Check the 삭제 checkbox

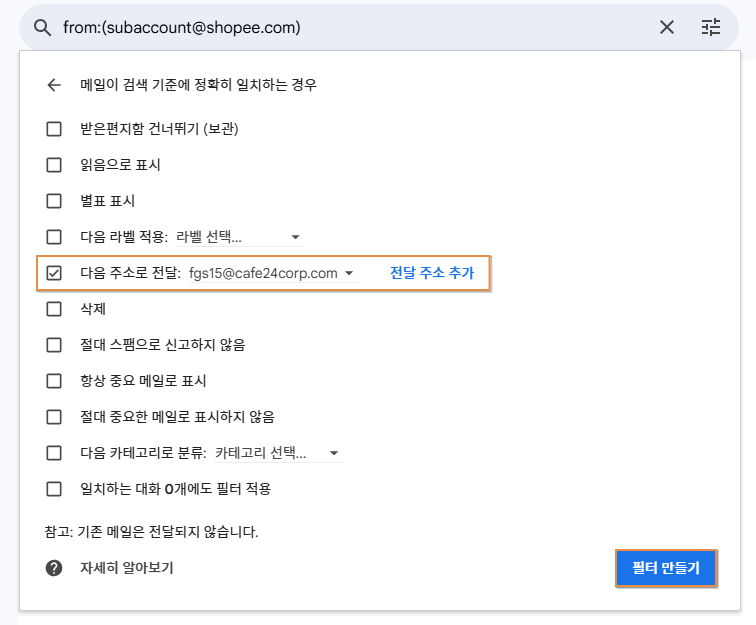[x=54, y=308]
